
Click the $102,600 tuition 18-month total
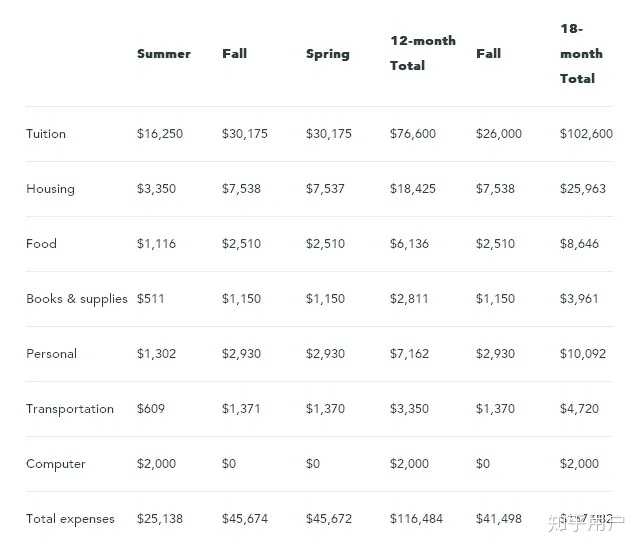point(586,134)
